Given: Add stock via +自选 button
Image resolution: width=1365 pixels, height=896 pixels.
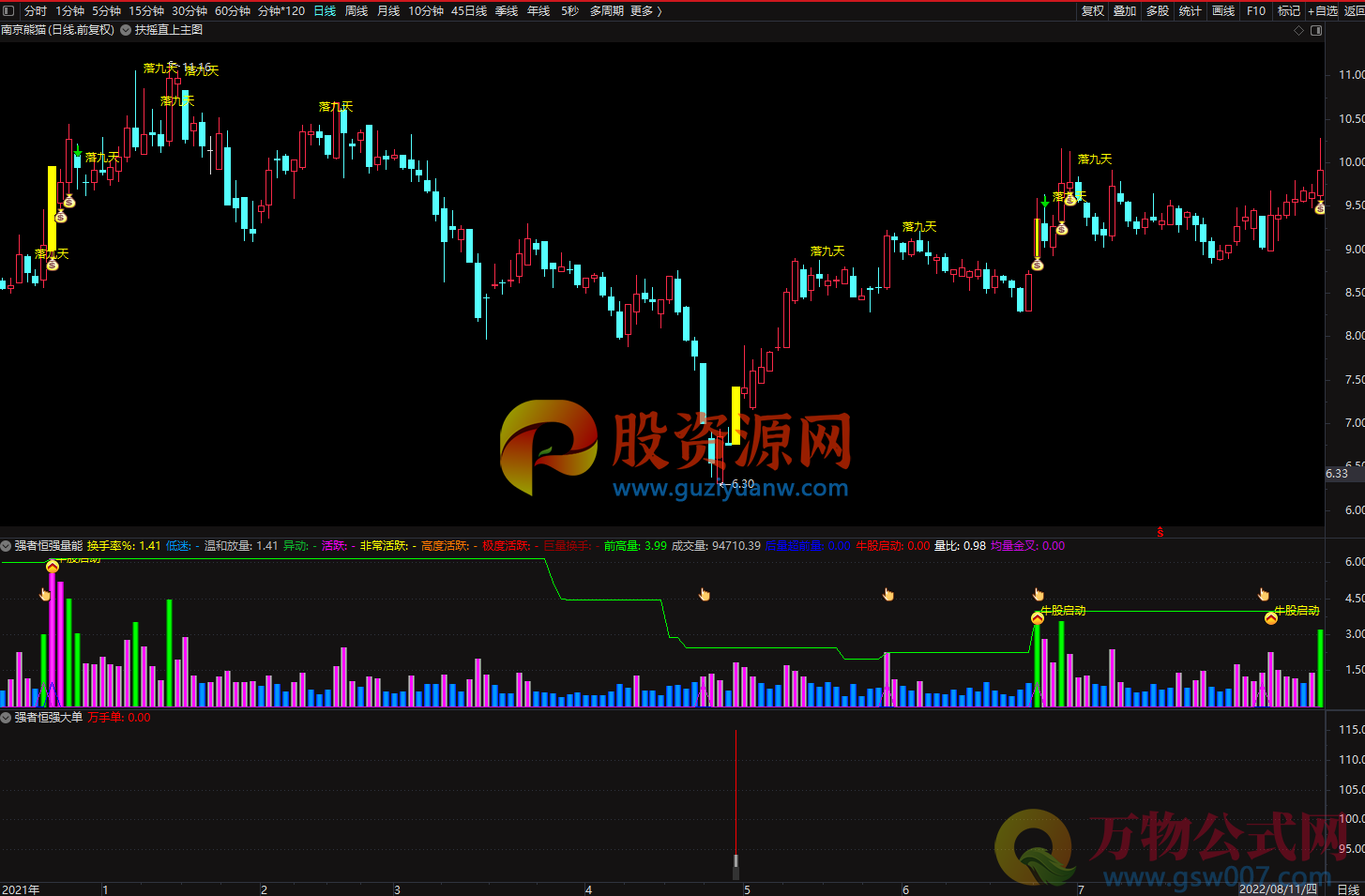Looking at the screenshot, I should pyautogui.click(x=1323, y=10).
